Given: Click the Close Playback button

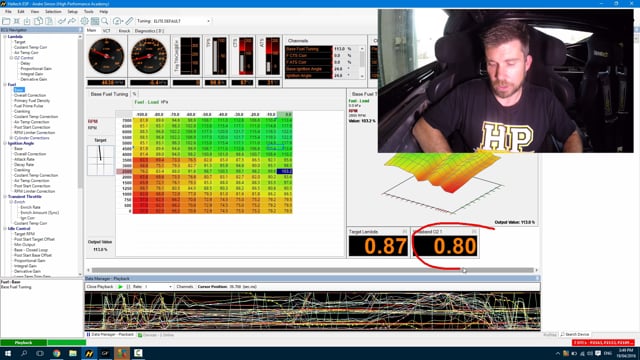Looking at the screenshot, I should point(100,287).
